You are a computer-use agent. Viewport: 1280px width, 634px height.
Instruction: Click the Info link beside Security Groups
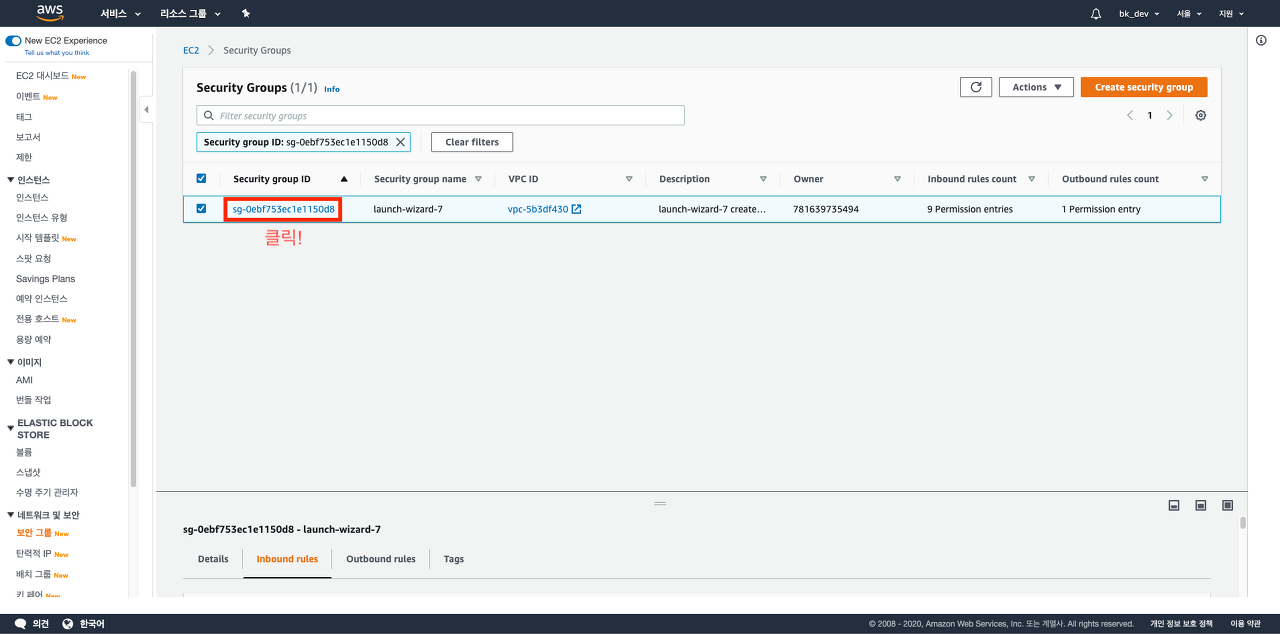point(332,89)
